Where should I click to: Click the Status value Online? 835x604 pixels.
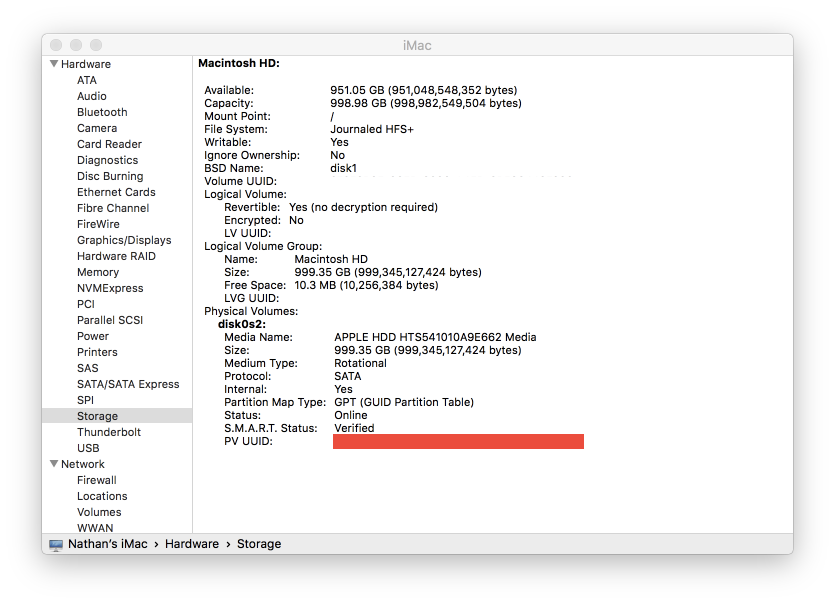350,415
